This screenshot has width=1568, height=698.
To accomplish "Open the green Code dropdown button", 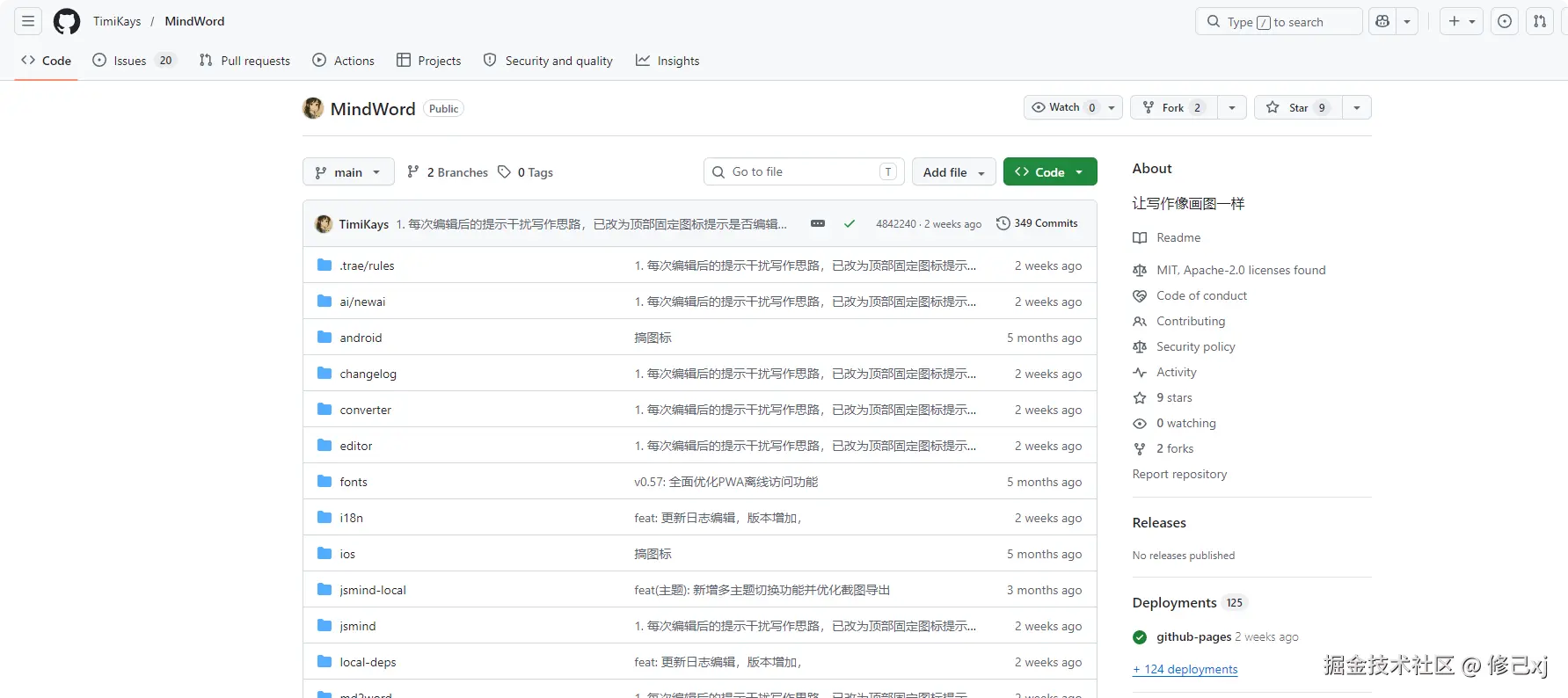I will tap(1050, 172).
